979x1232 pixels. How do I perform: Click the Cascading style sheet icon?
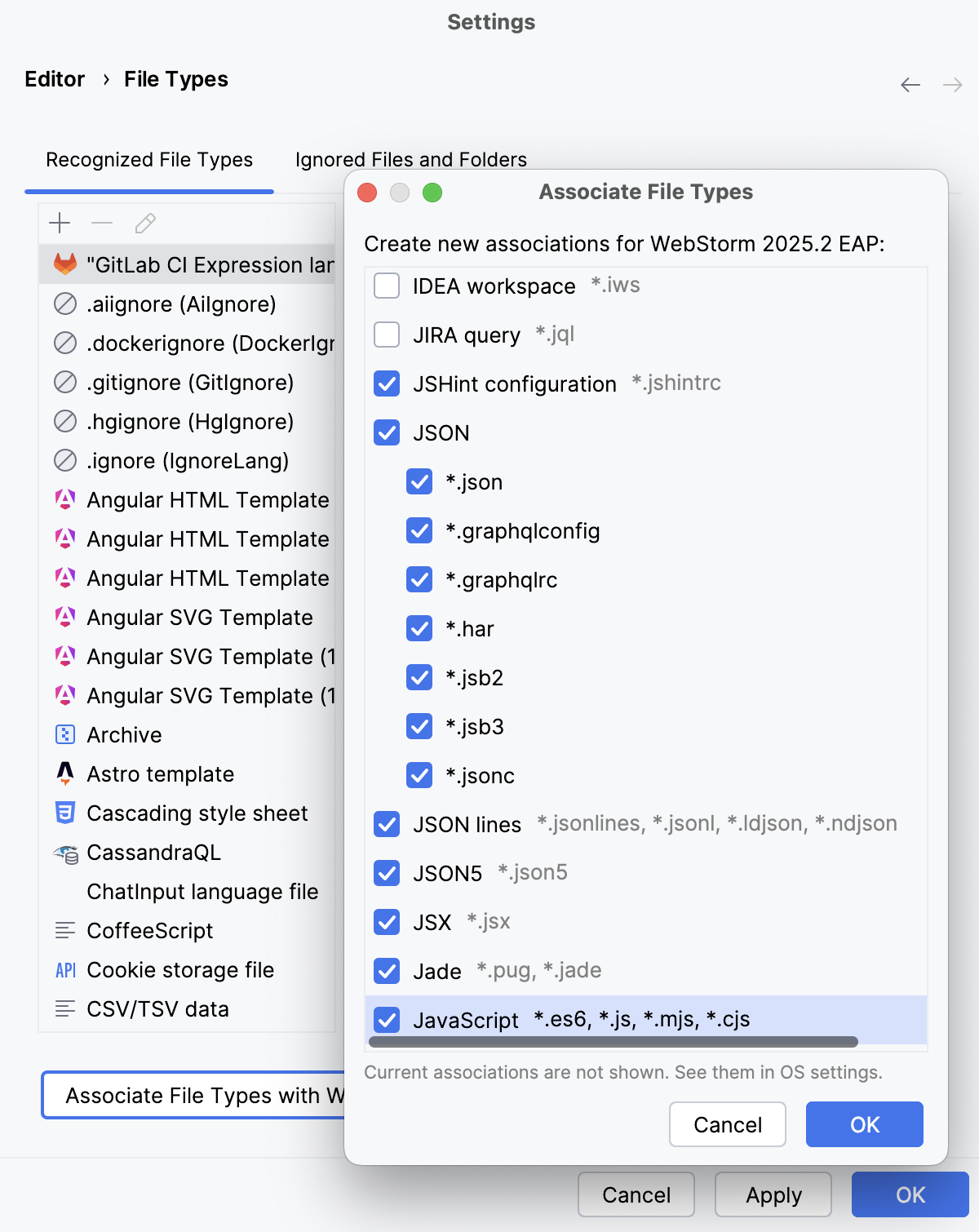tap(64, 813)
